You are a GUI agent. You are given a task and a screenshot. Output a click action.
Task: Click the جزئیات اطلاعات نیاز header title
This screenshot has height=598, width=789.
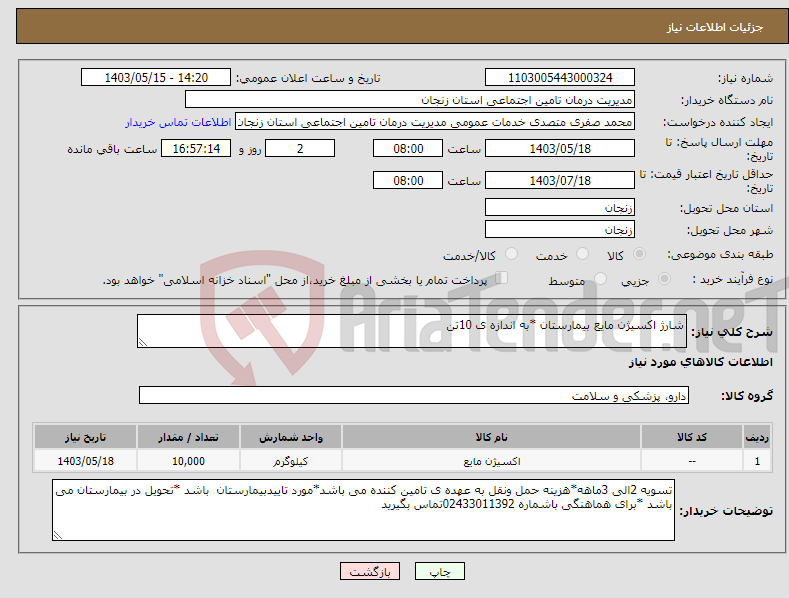(715, 27)
